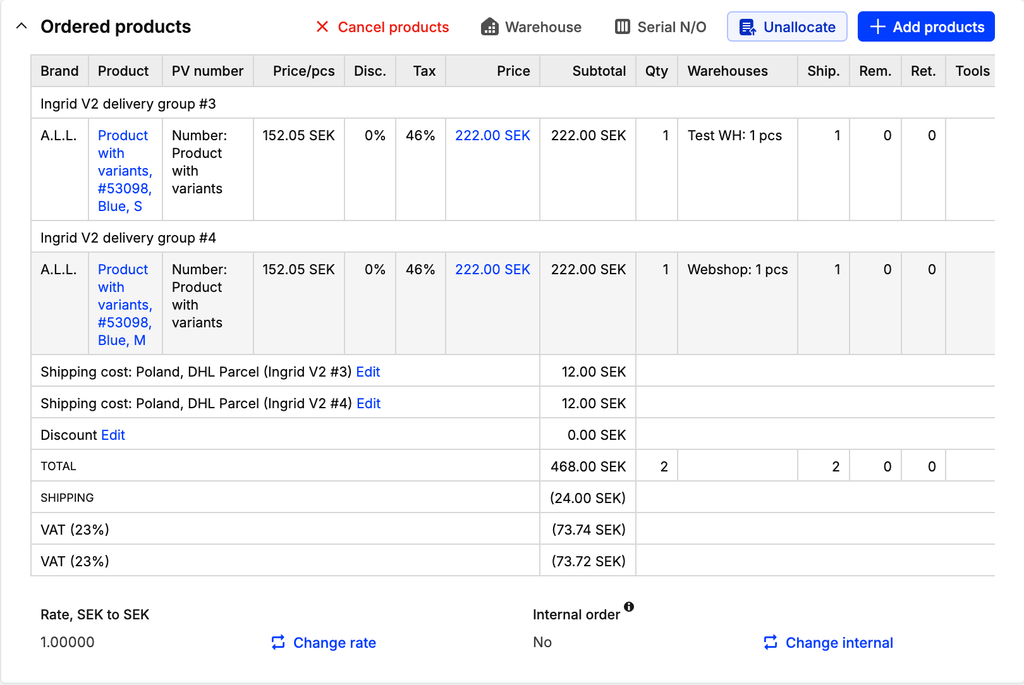The image size is (1024, 685).
Task: Click the 222.00 SEK price in group #3
Action: tap(492, 135)
